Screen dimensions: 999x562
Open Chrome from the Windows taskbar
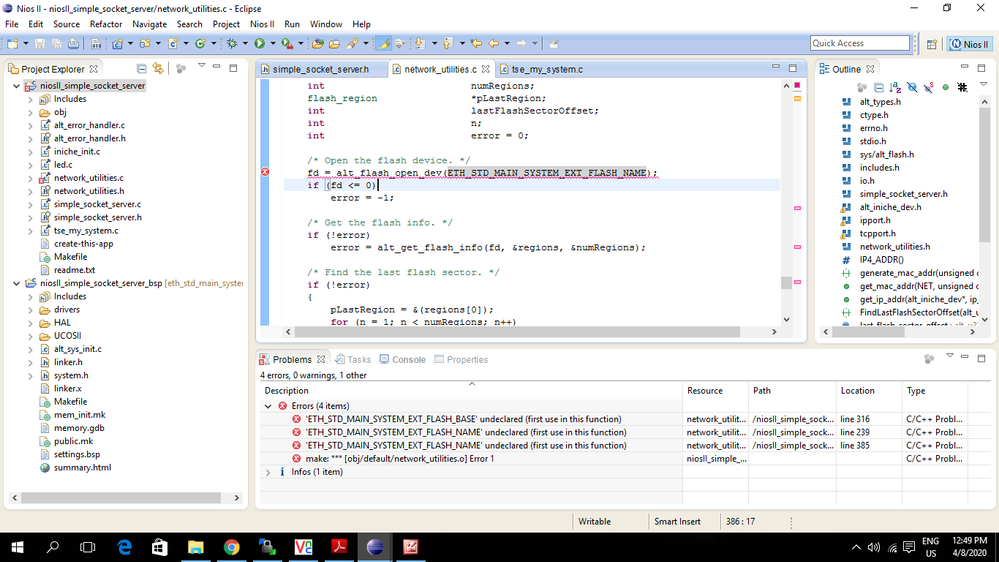point(231,547)
